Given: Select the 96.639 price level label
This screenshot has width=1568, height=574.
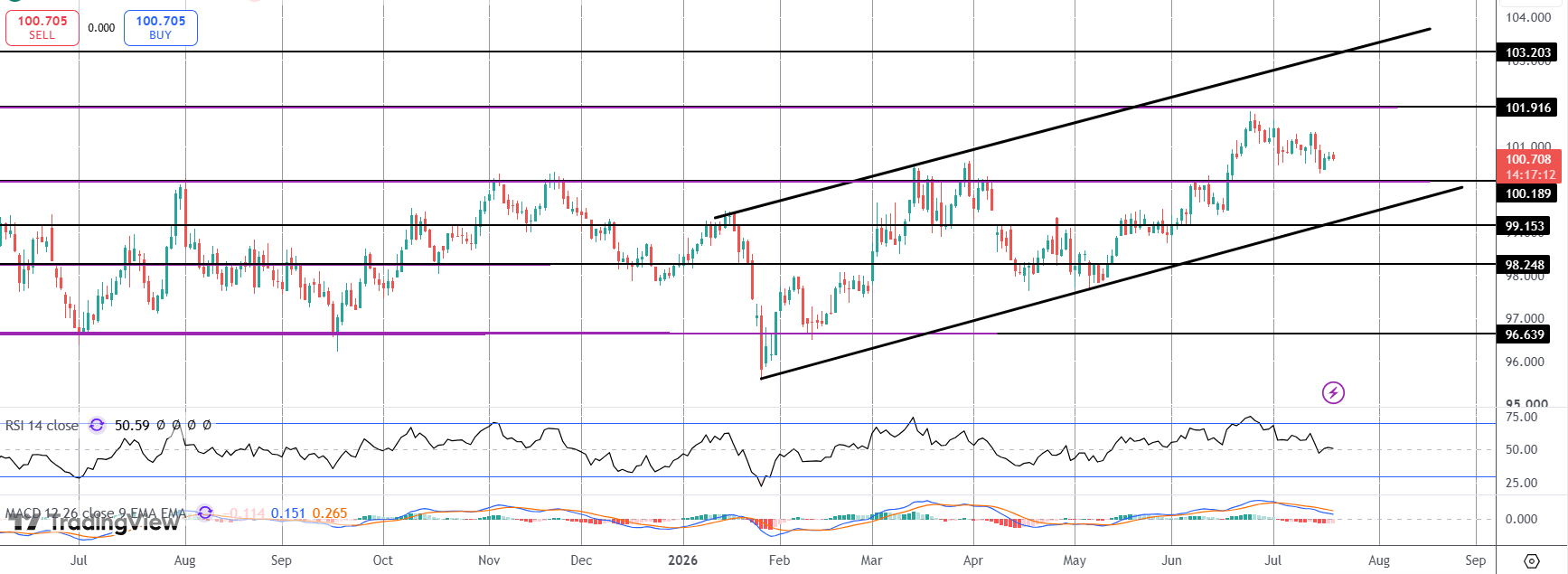Looking at the screenshot, I should click(1524, 334).
